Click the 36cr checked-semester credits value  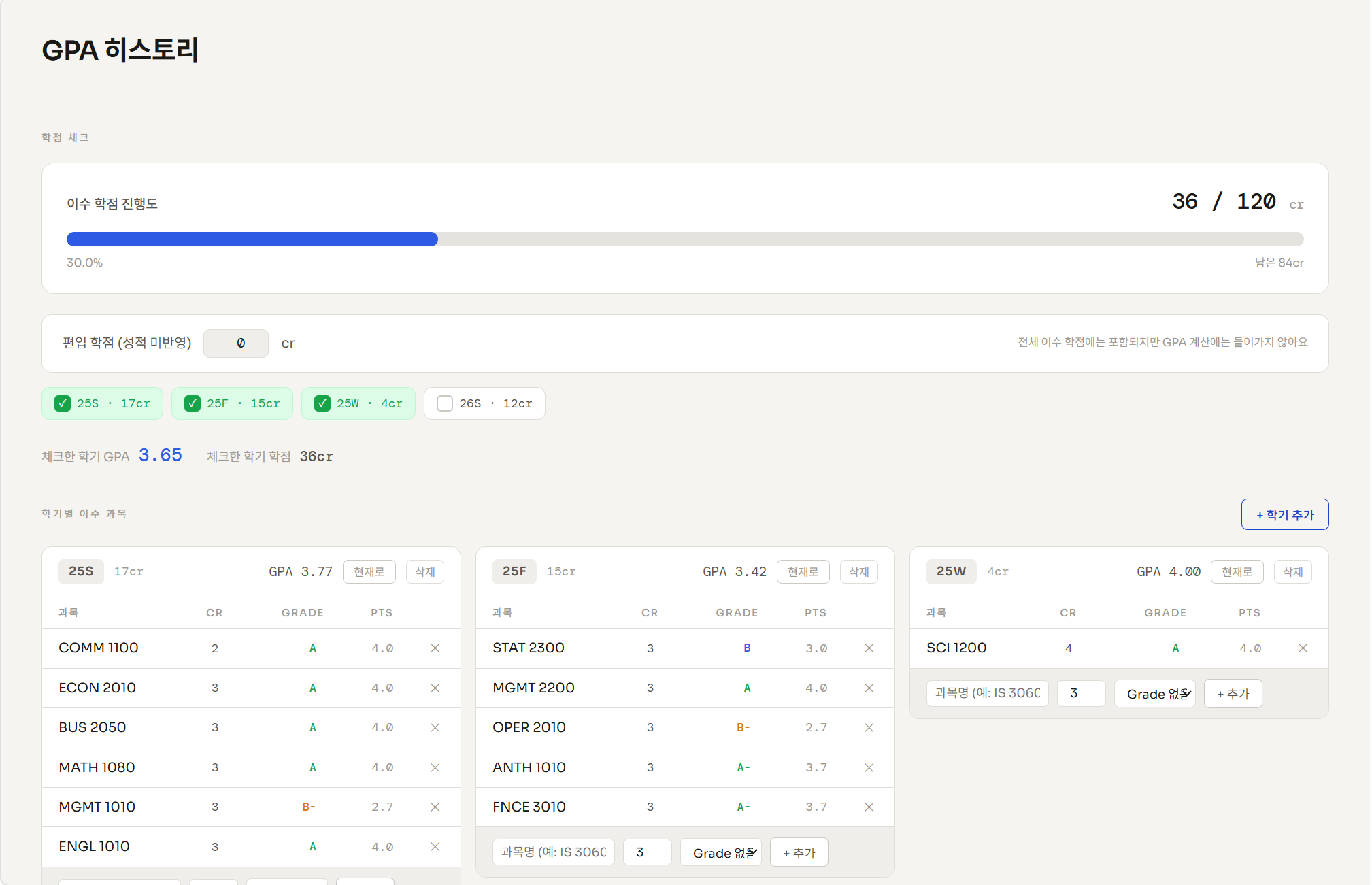(316, 456)
